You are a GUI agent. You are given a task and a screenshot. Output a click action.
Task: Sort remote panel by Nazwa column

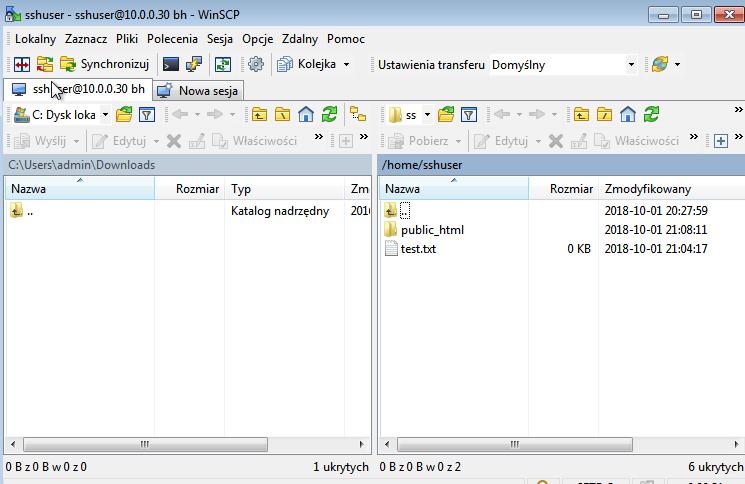[454, 189]
